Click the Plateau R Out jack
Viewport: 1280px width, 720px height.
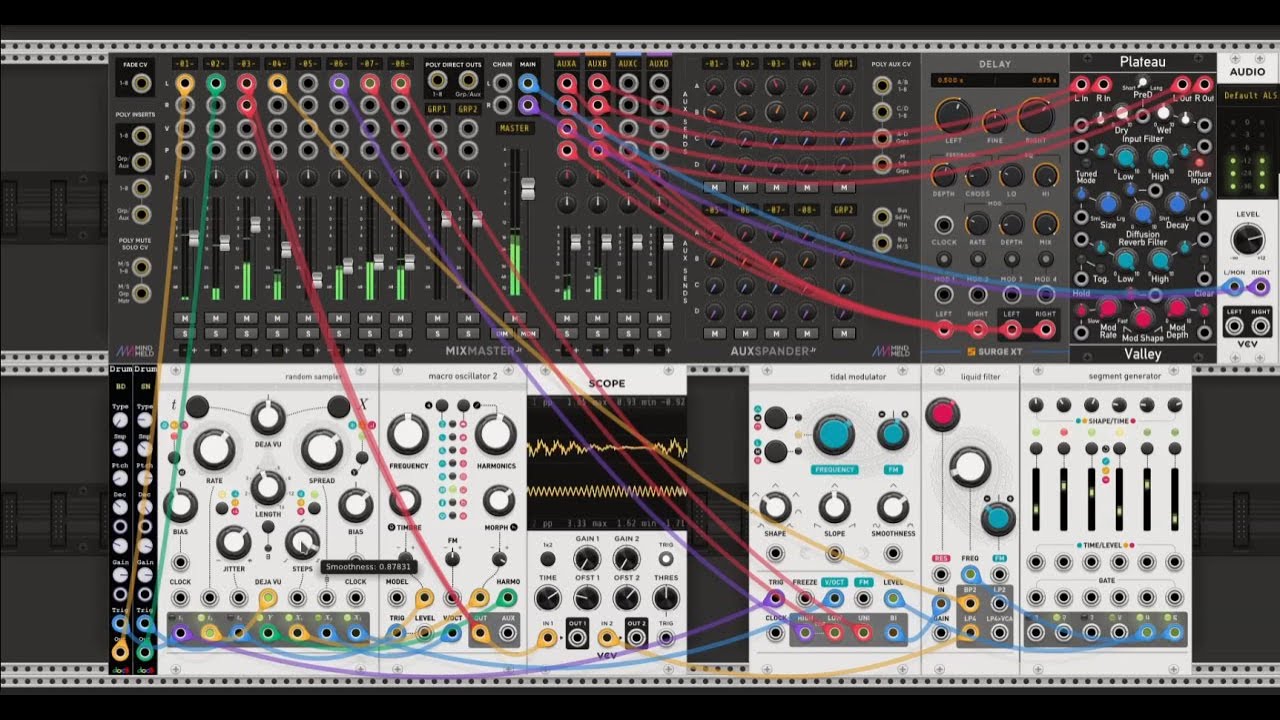[1207, 84]
